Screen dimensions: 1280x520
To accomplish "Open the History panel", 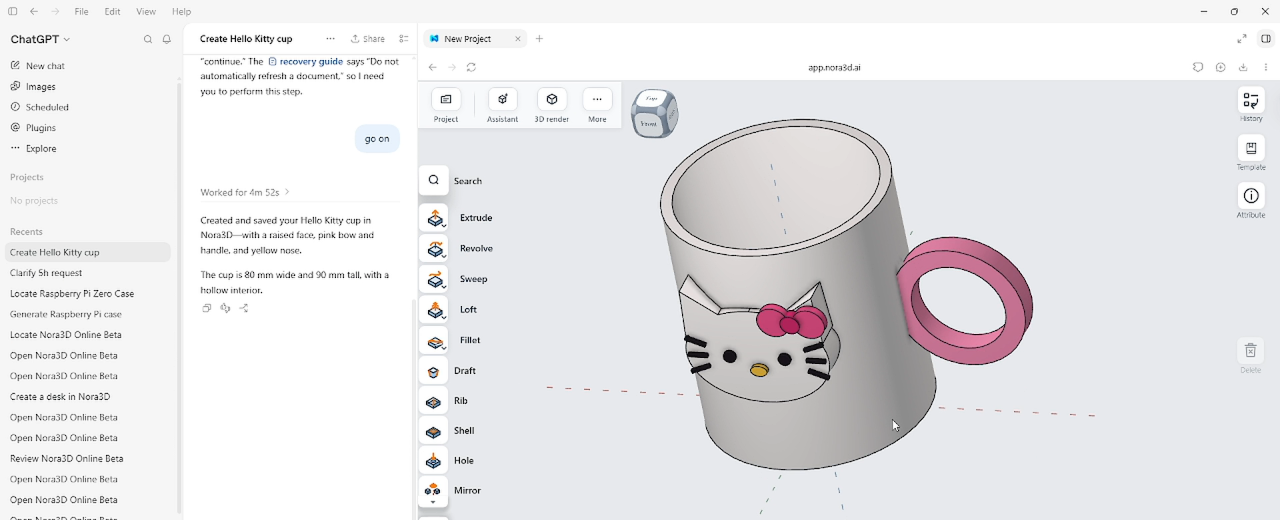I will [1251, 105].
